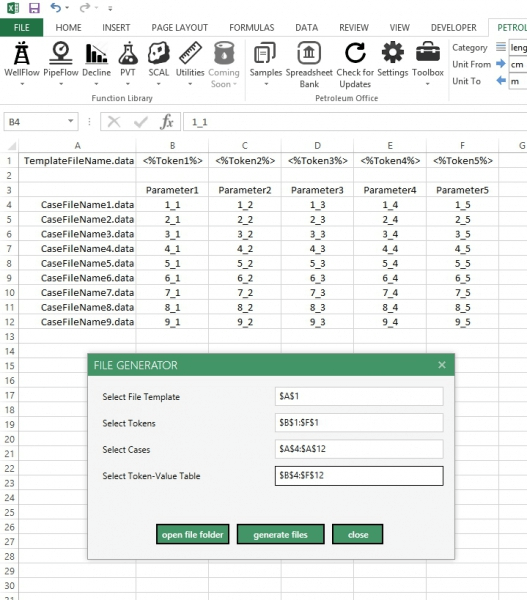Open the PVT functions flask icon
Screen dimensions: 527x600
[x=128, y=54]
